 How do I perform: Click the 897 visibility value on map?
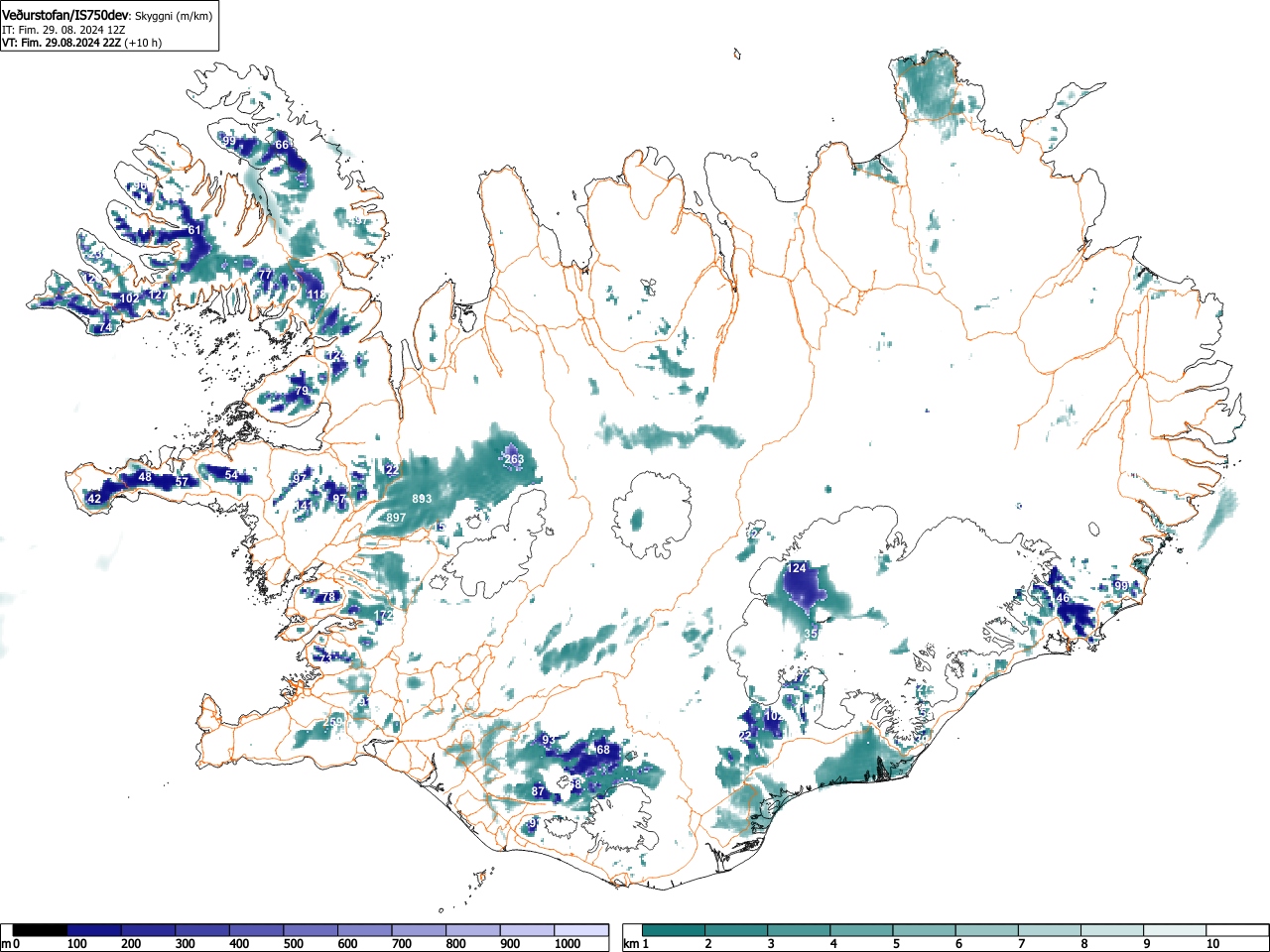396,518
